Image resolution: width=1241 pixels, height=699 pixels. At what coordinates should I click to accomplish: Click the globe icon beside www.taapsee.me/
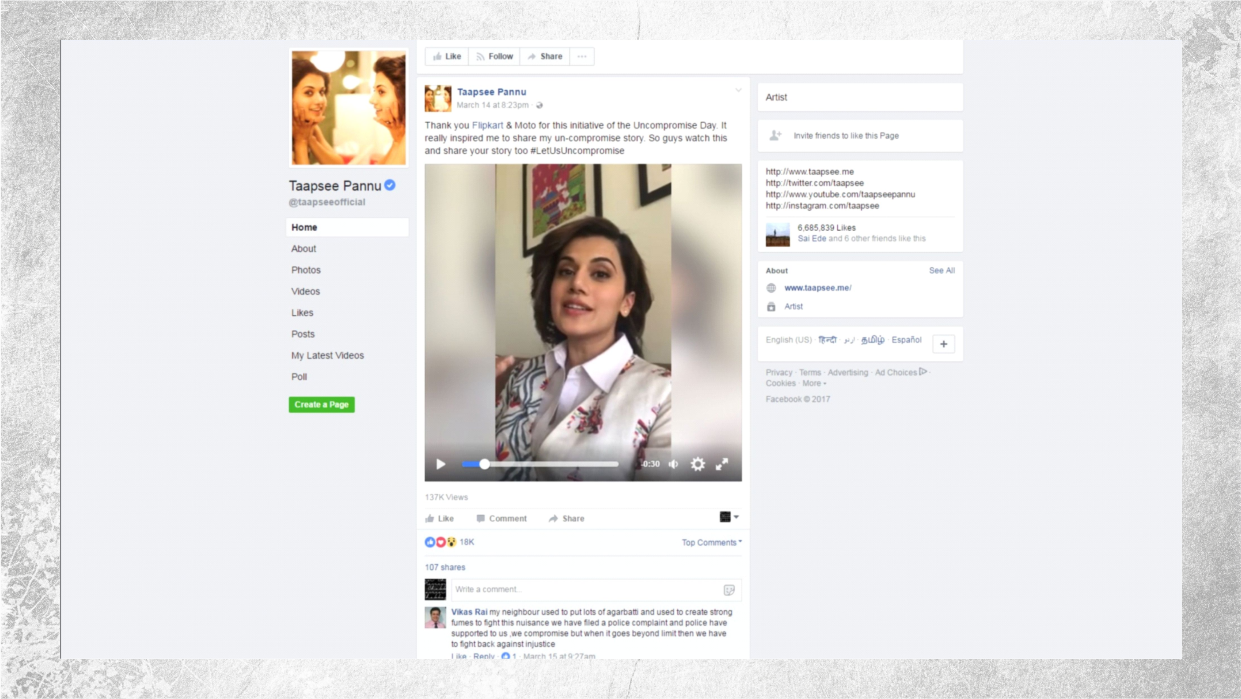coord(771,288)
